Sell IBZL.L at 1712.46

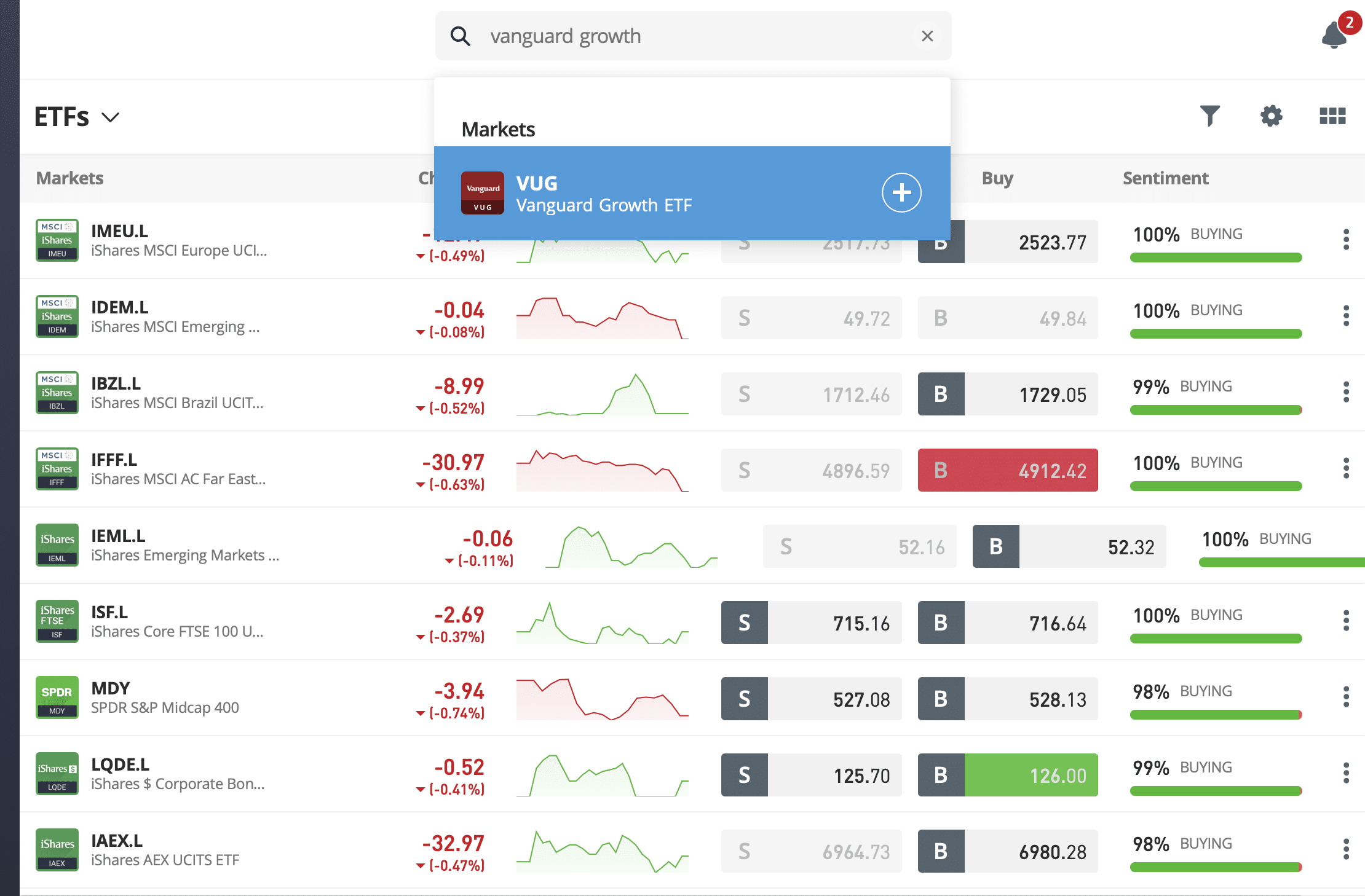click(x=812, y=394)
